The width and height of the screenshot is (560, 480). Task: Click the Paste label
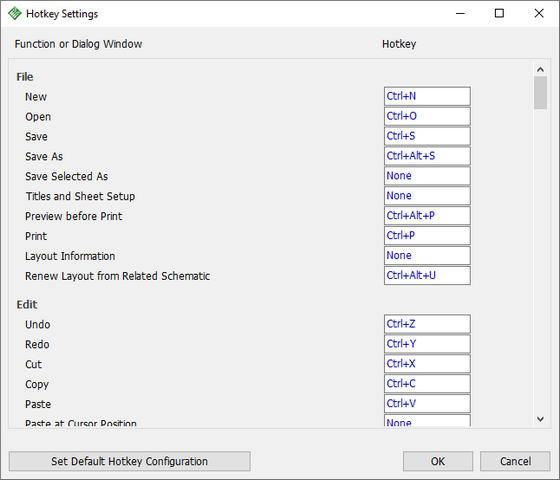38,404
